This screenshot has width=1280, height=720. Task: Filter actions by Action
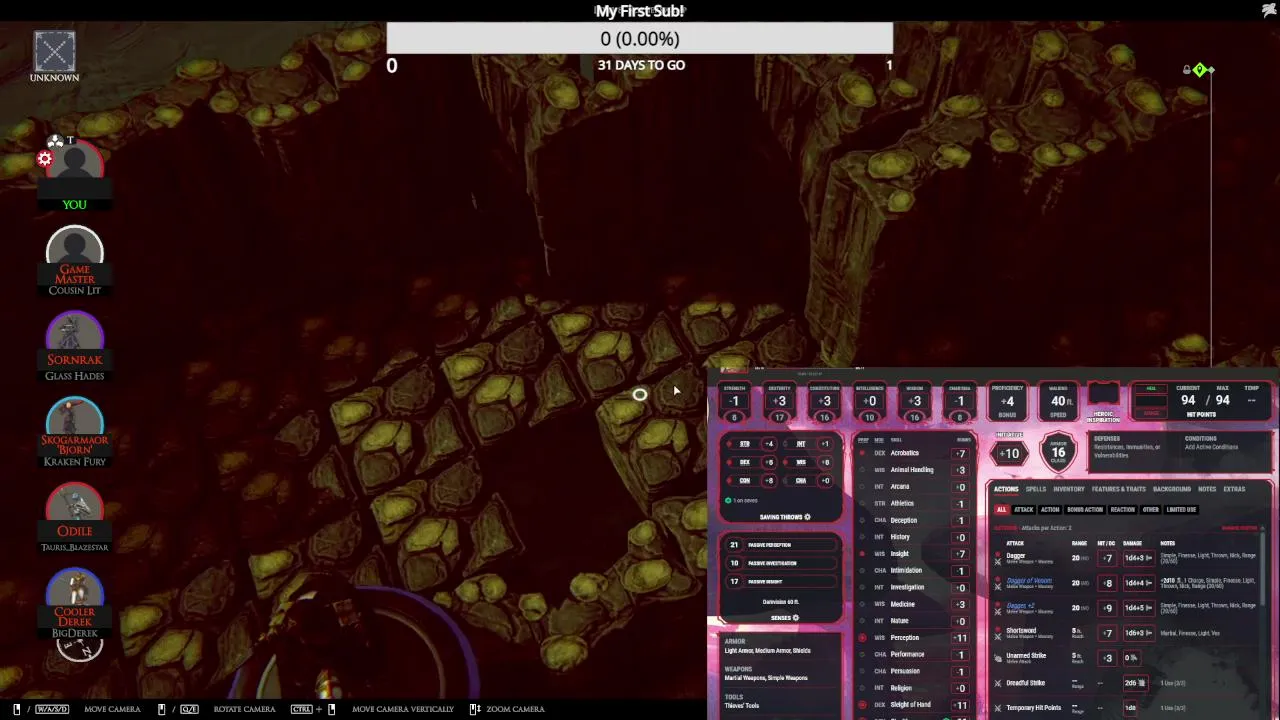1050,509
